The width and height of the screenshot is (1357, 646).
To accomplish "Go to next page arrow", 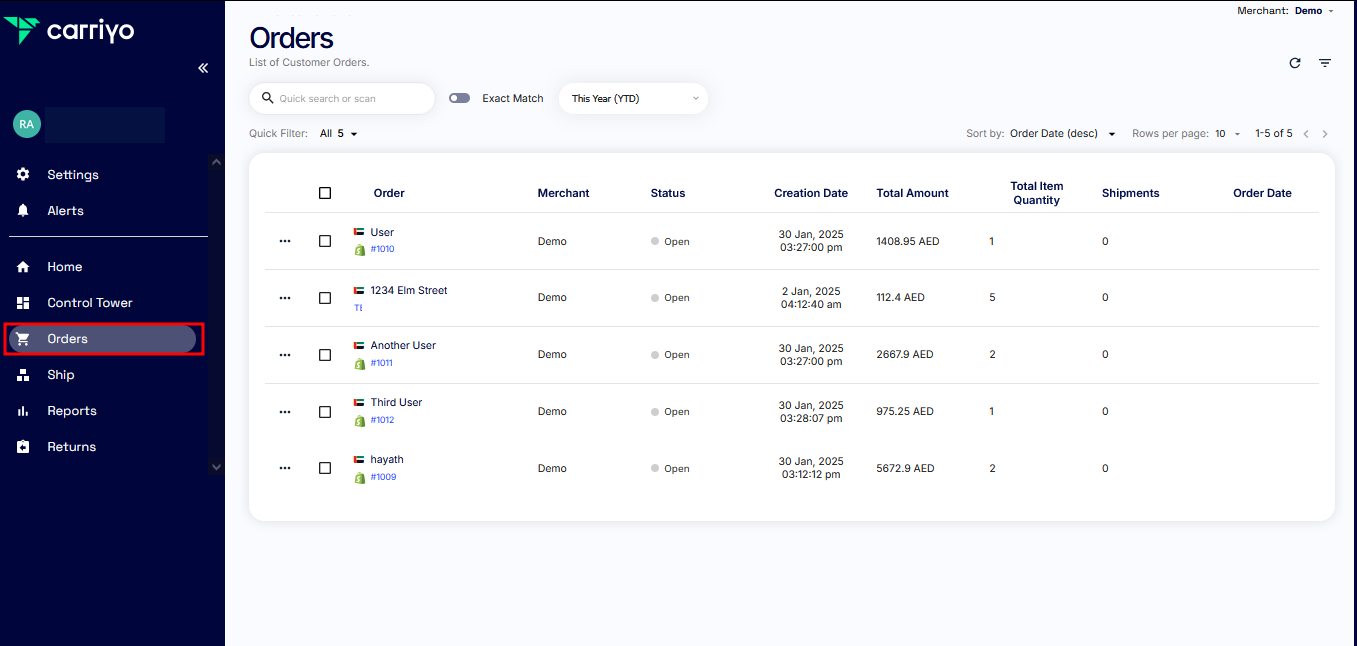I will (x=1325, y=134).
